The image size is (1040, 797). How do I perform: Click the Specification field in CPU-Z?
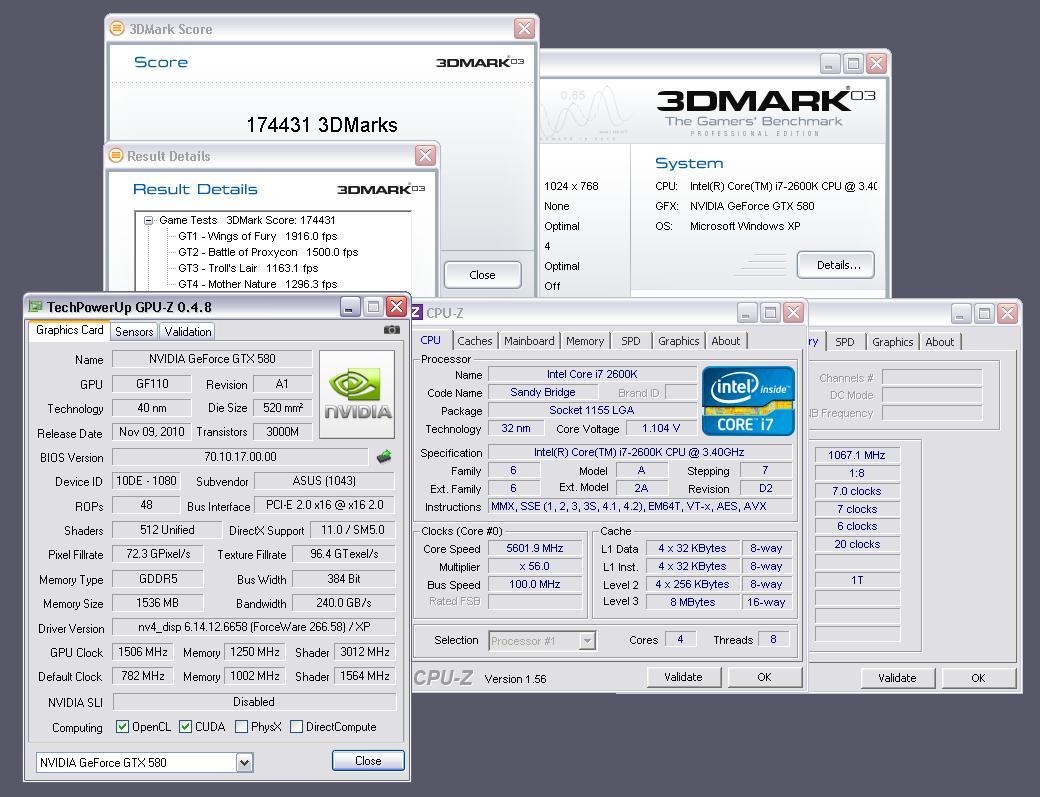click(639, 452)
